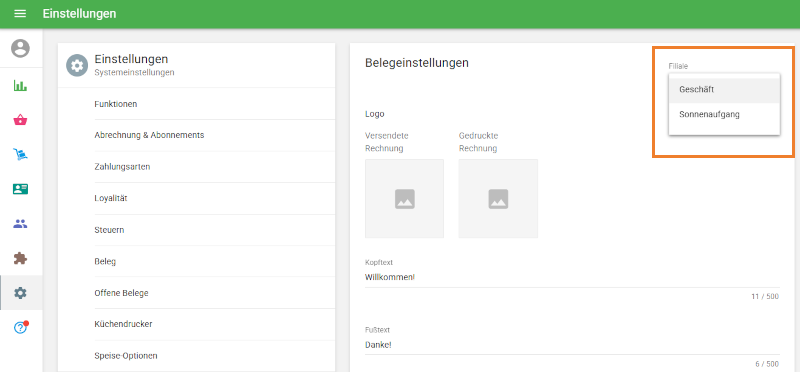Open the shopping basket items icon

coord(20,120)
